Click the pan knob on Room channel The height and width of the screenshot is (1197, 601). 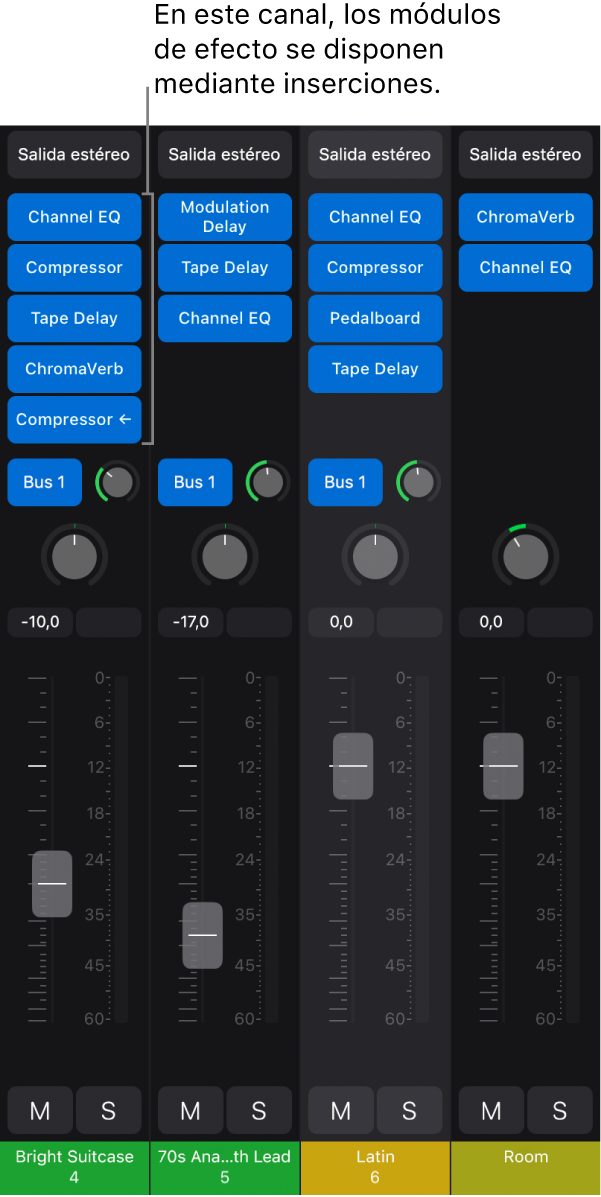point(526,557)
